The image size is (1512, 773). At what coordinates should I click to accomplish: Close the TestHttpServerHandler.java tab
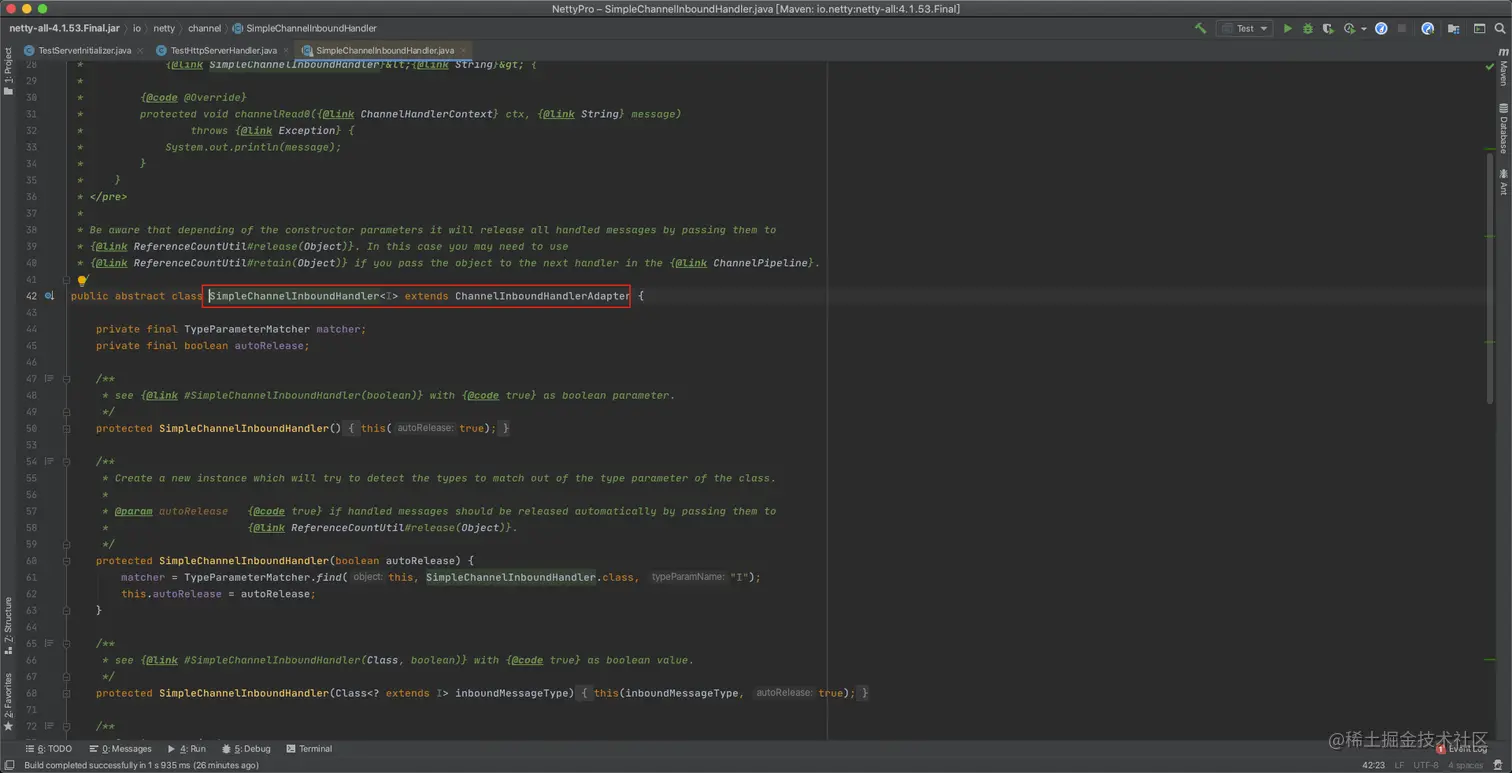tap(286, 50)
